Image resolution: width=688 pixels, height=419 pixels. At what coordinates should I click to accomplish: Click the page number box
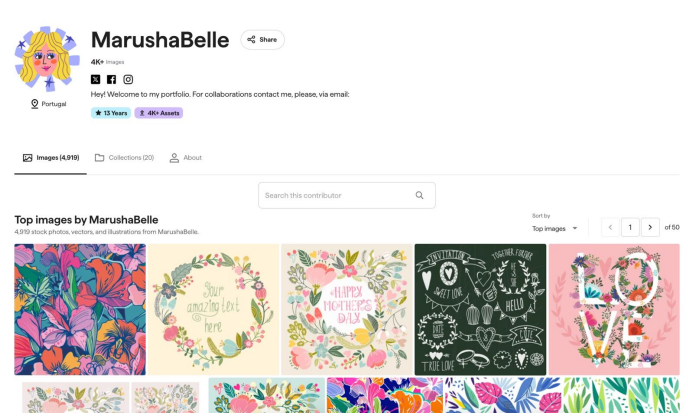pos(630,227)
